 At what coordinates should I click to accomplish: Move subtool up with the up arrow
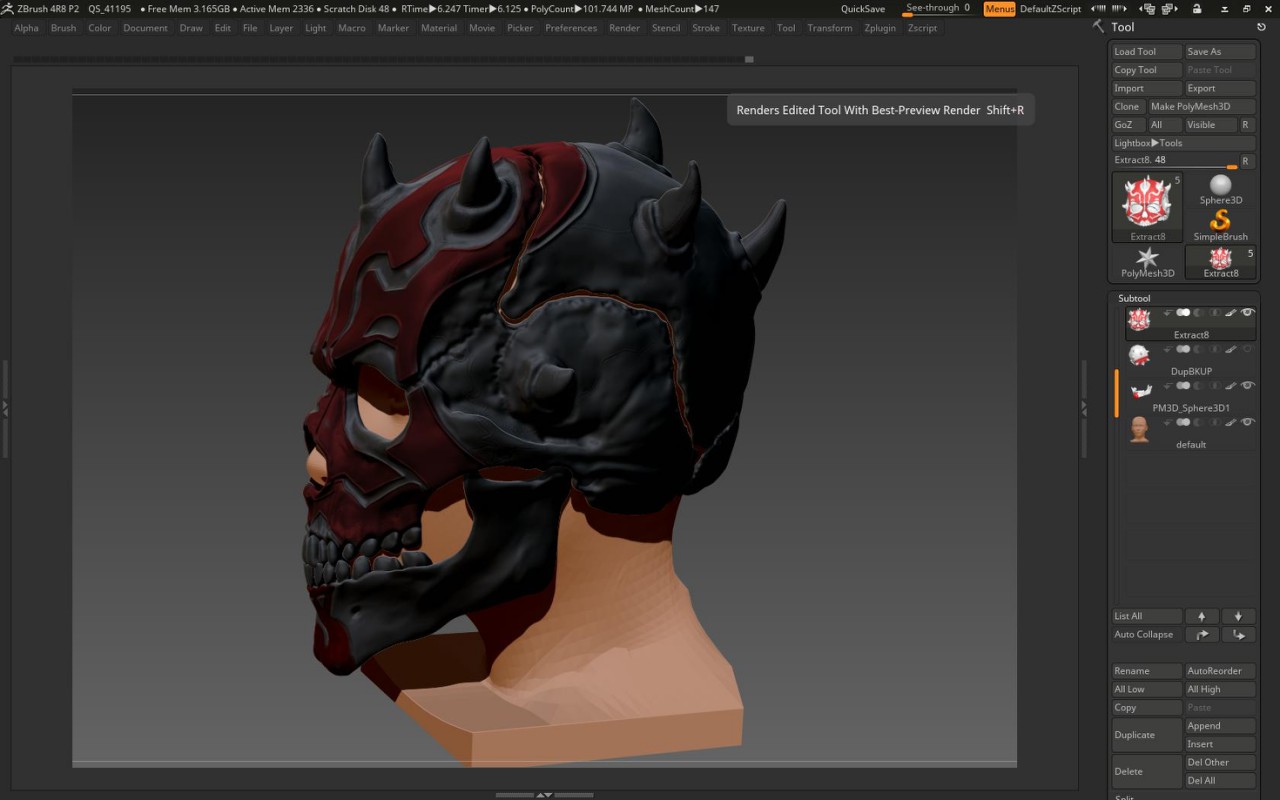pos(1201,616)
